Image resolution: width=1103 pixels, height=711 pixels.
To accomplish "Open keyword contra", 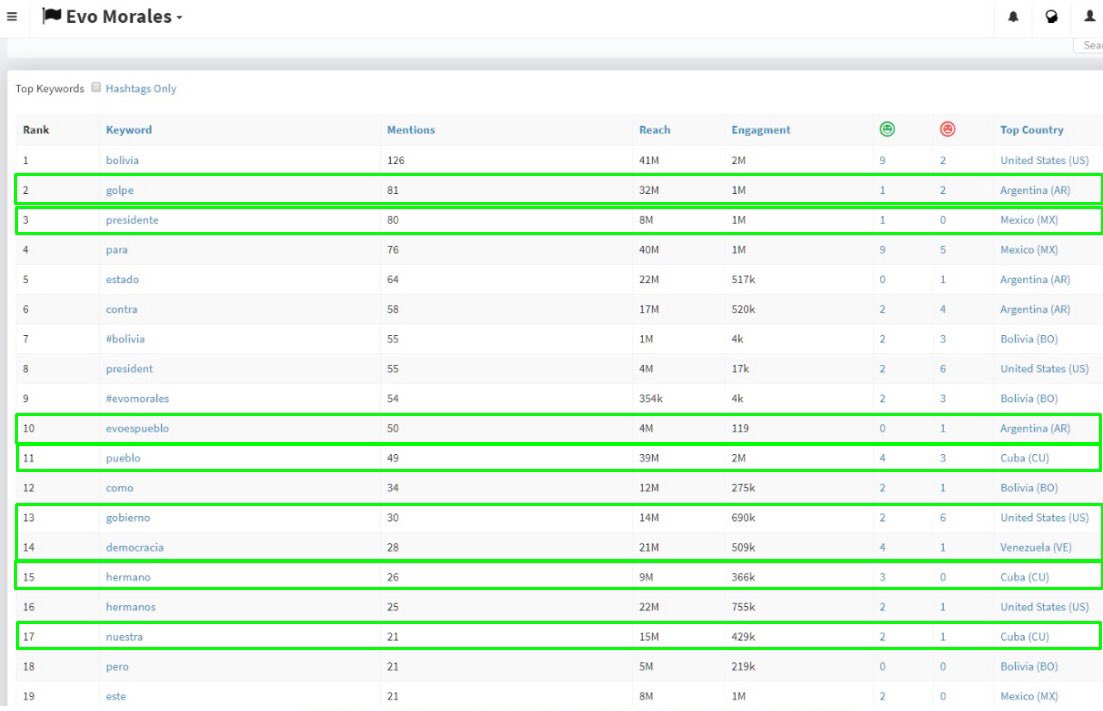I will pyautogui.click(x=121, y=309).
